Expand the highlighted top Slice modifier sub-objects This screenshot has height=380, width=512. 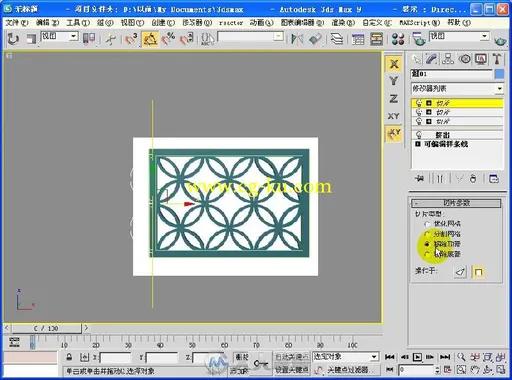(429, 103)
